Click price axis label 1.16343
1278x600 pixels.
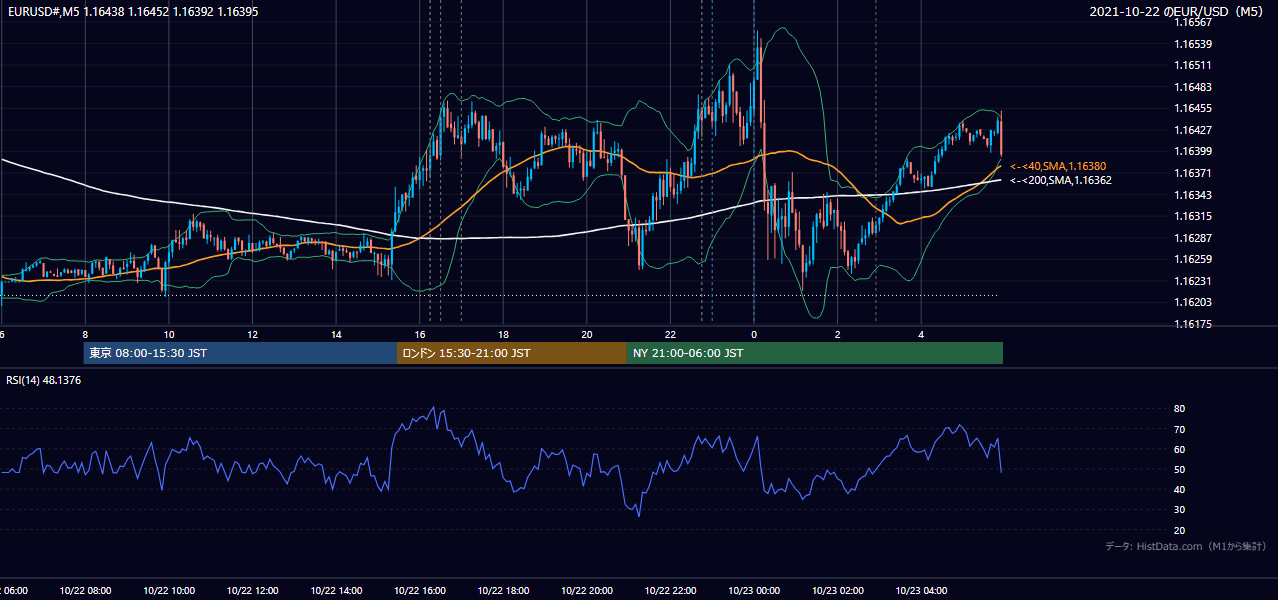1193,195
